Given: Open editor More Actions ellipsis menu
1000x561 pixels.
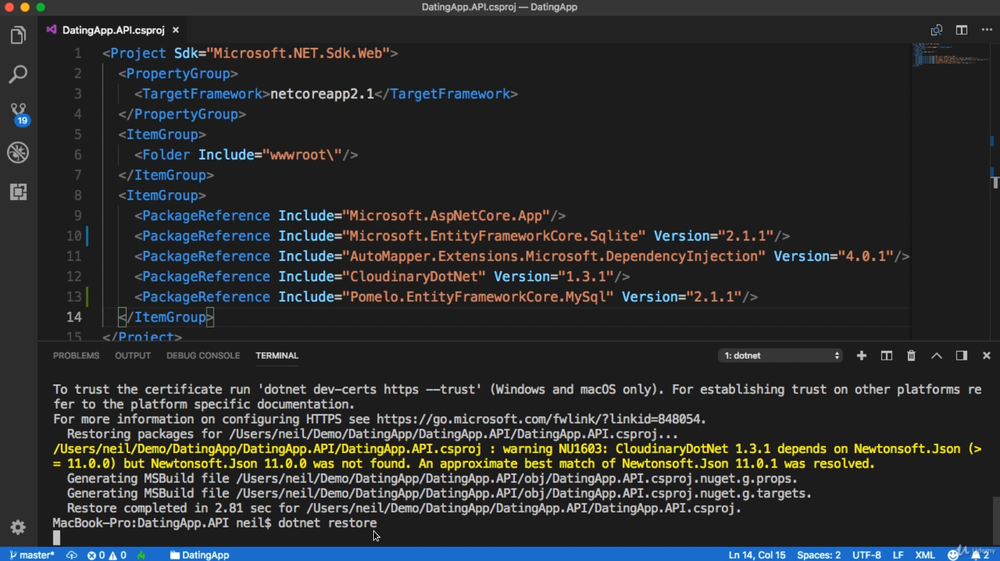Looking at the screenshot, I should coord(986,30).
